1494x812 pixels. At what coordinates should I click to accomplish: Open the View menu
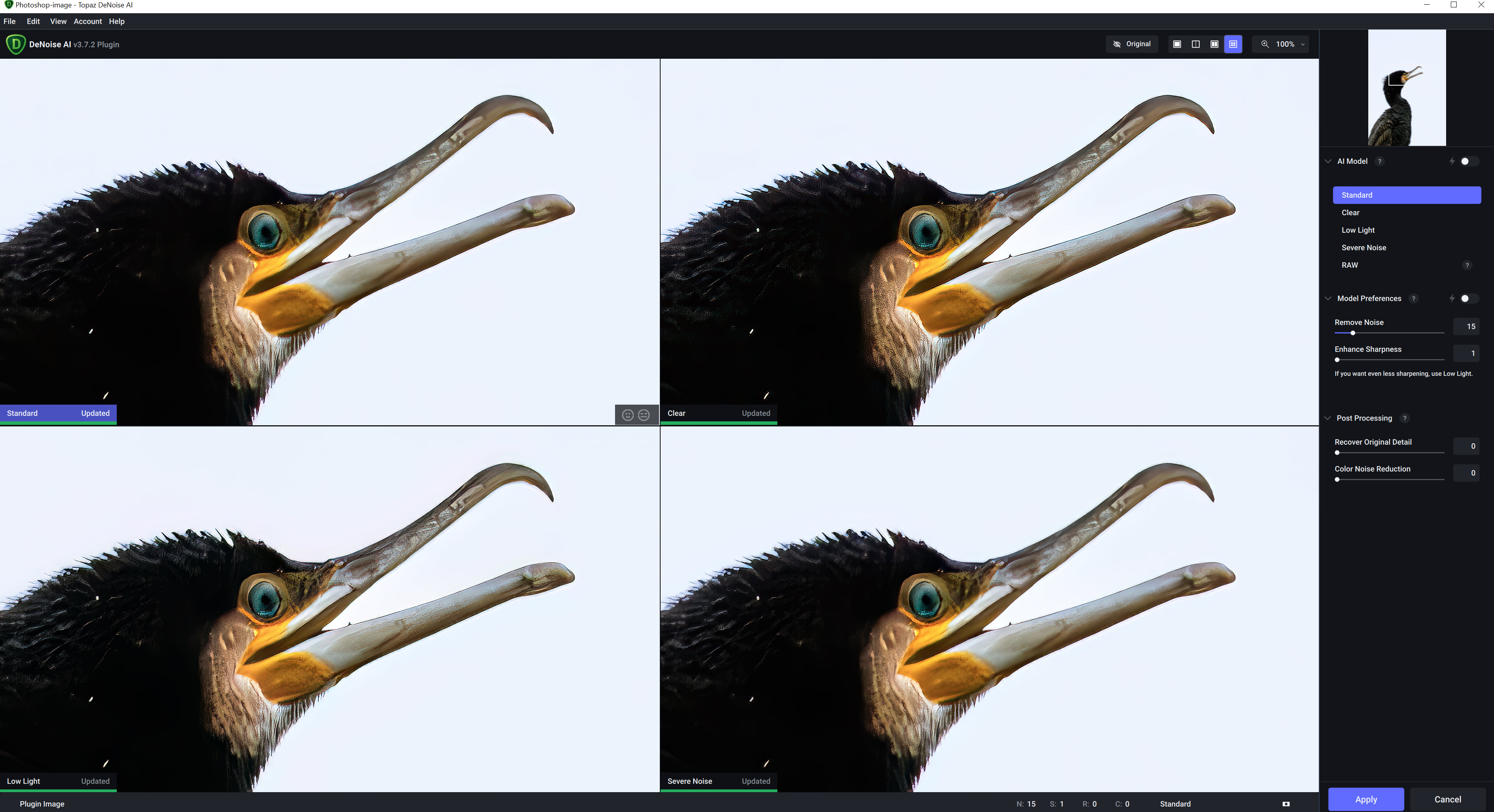pyautogui.click(x=58, y=21)
